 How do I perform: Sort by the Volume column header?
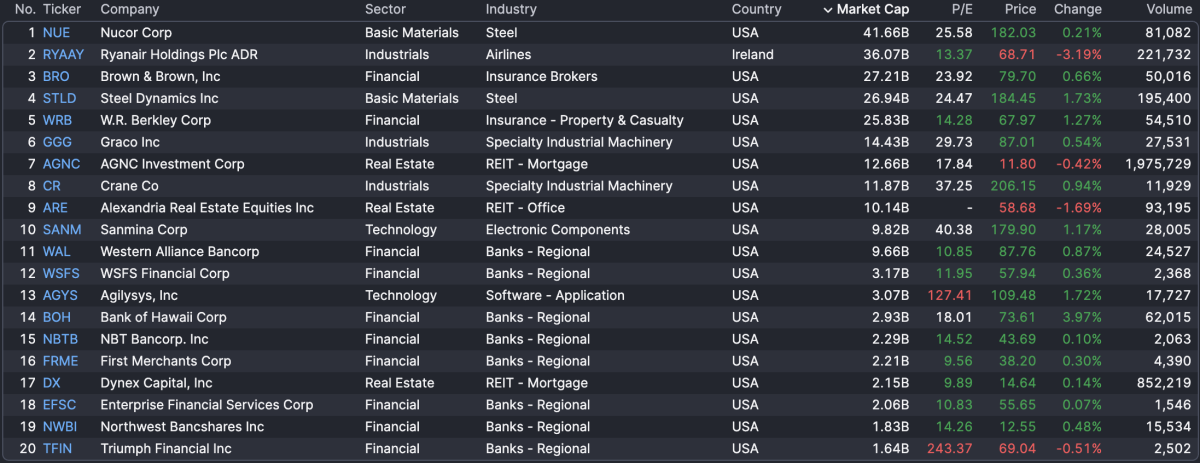click(x=1168, y=10)
